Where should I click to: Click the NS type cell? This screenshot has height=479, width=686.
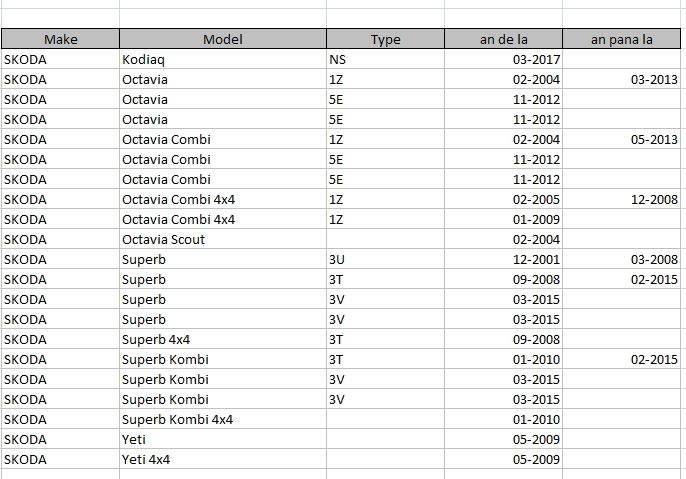point(385,59)
